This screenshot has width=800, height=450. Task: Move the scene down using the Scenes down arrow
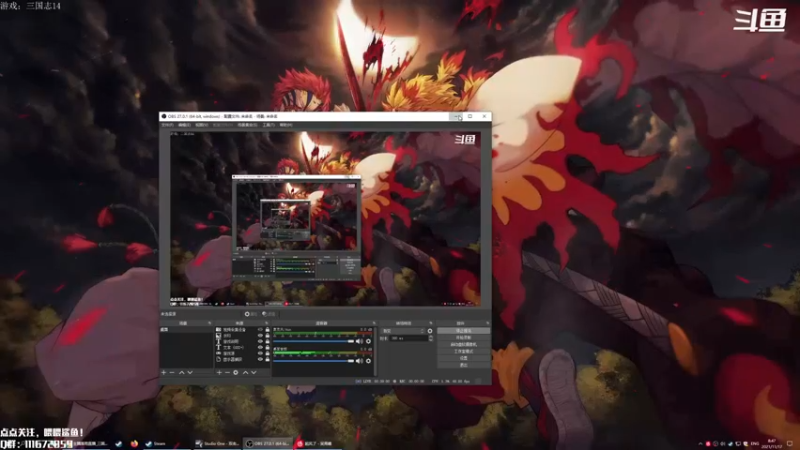click(x=190, y=372)
